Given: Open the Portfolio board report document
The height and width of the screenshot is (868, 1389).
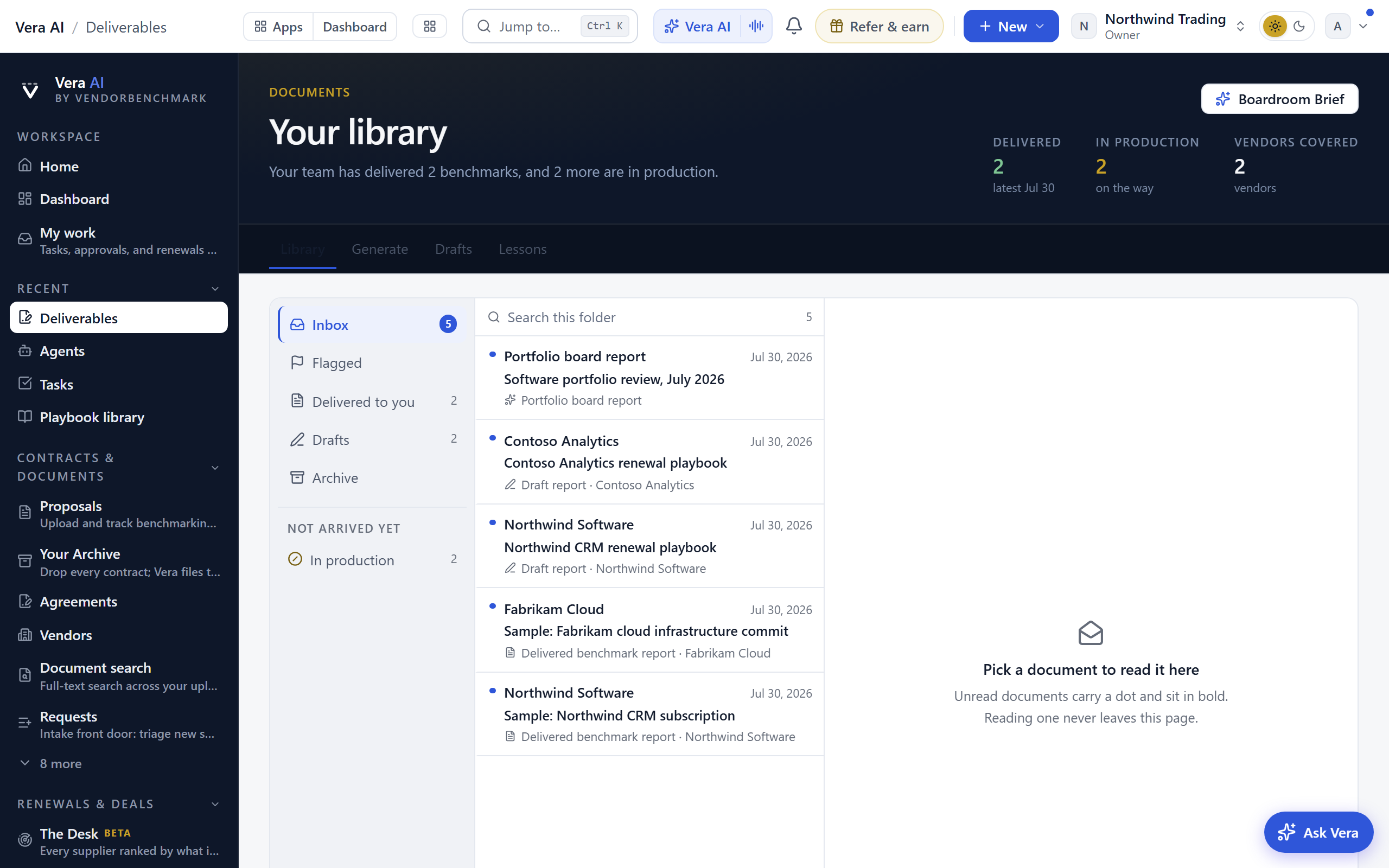Looking at the screenshot, I should coord(649,378).
